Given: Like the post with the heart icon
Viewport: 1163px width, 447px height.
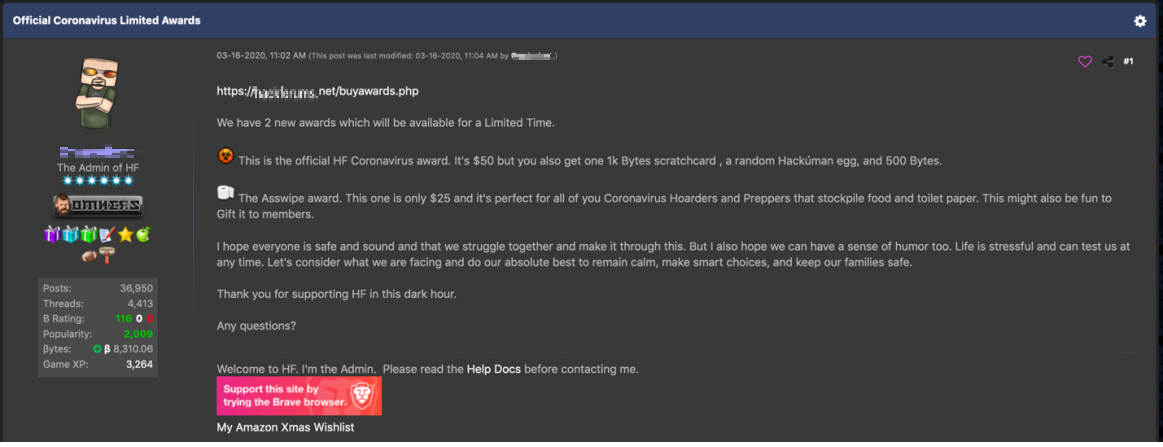Looking at the screenshot, I should point(1085,62).
